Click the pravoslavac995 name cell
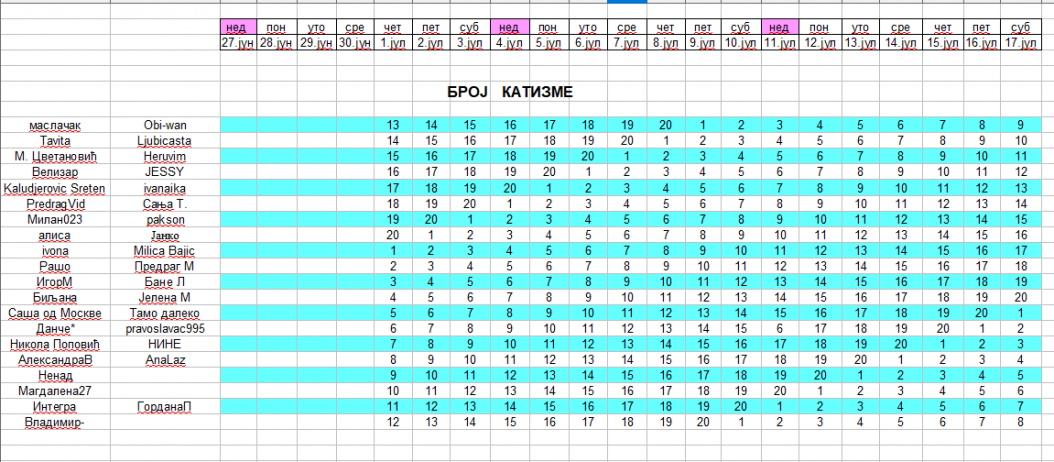This screenshot has width=1054, height=462. pos(165,329)
